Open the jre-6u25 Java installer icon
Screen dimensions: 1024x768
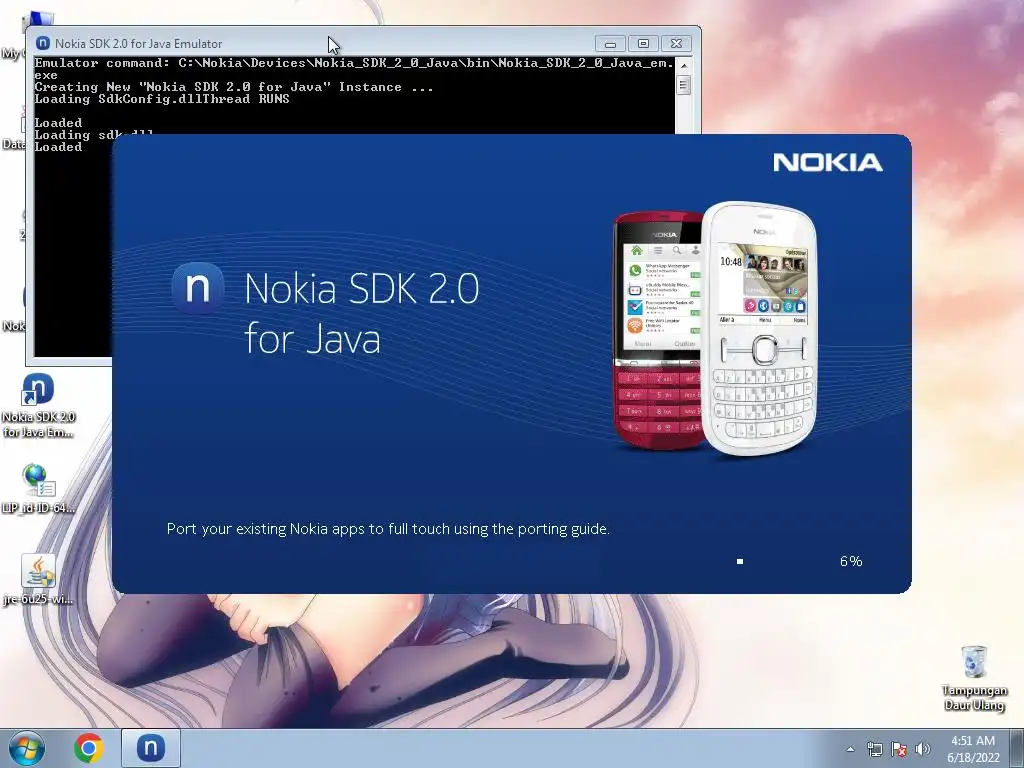[x=38, y=580]
